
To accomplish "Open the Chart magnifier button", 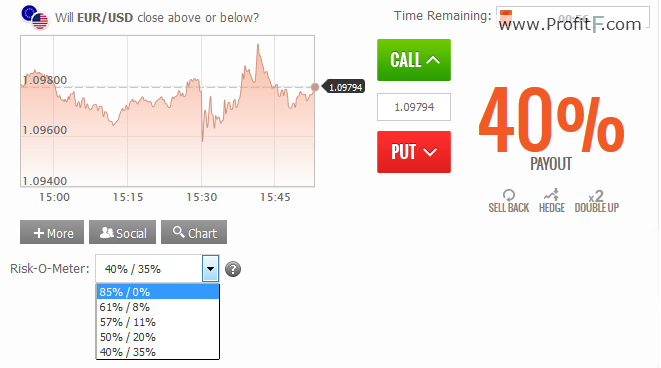I will [194, 232].
